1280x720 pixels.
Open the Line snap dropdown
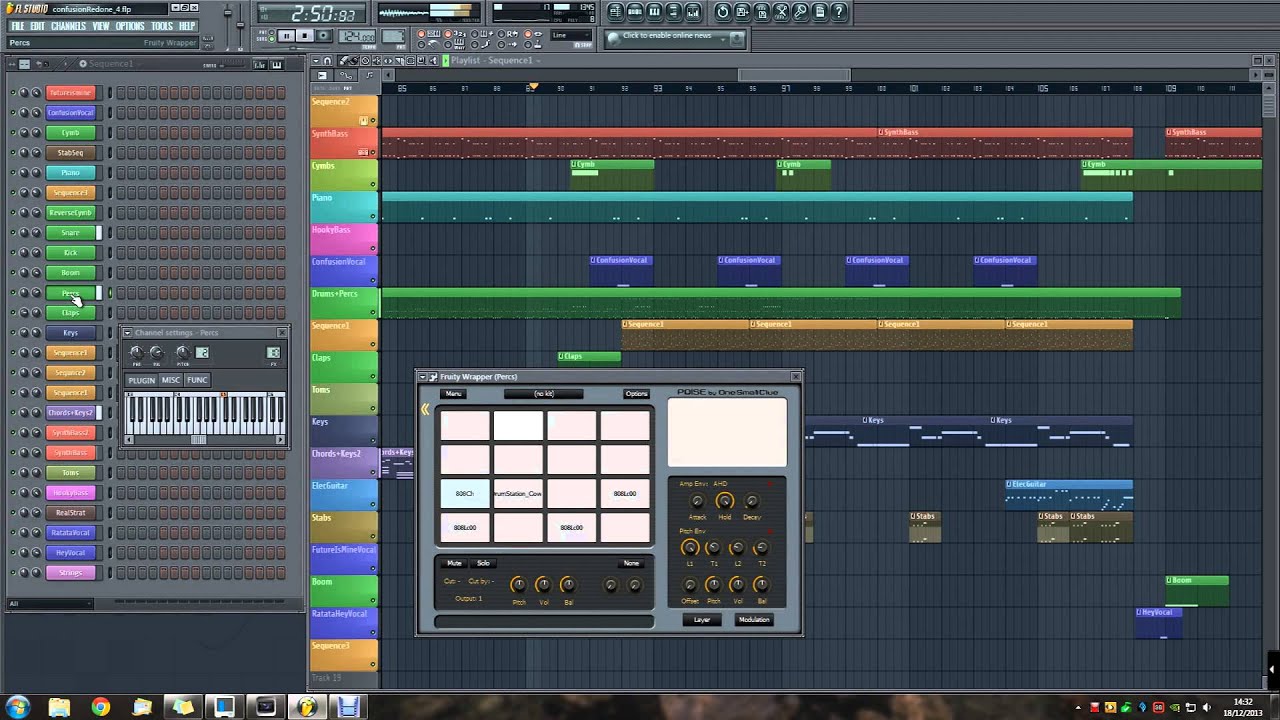[570, 35]
